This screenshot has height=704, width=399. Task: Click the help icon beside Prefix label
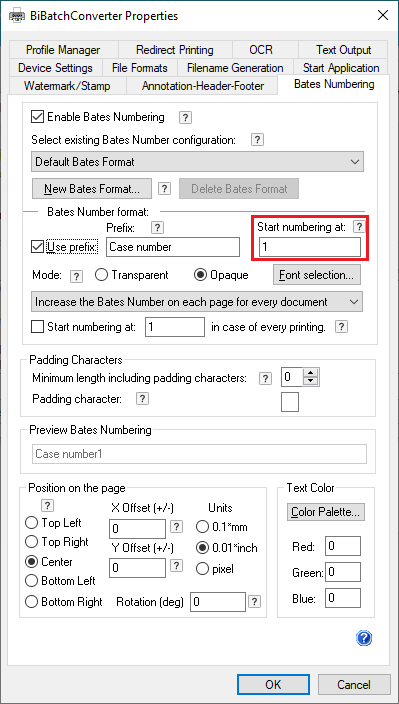point(157,228)
